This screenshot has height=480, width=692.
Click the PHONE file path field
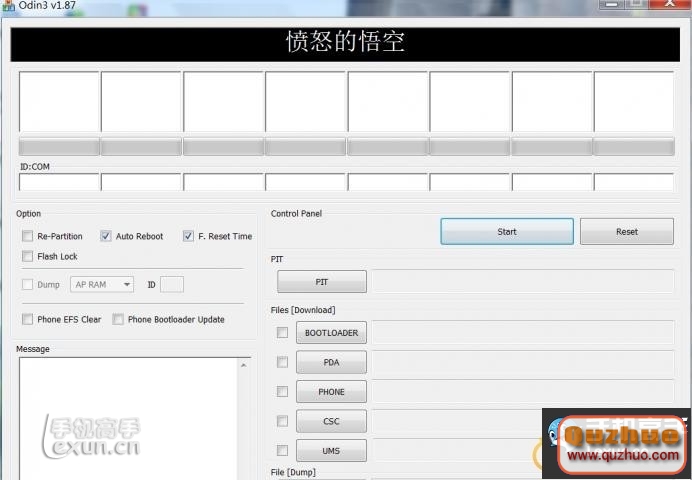[523, 391]
